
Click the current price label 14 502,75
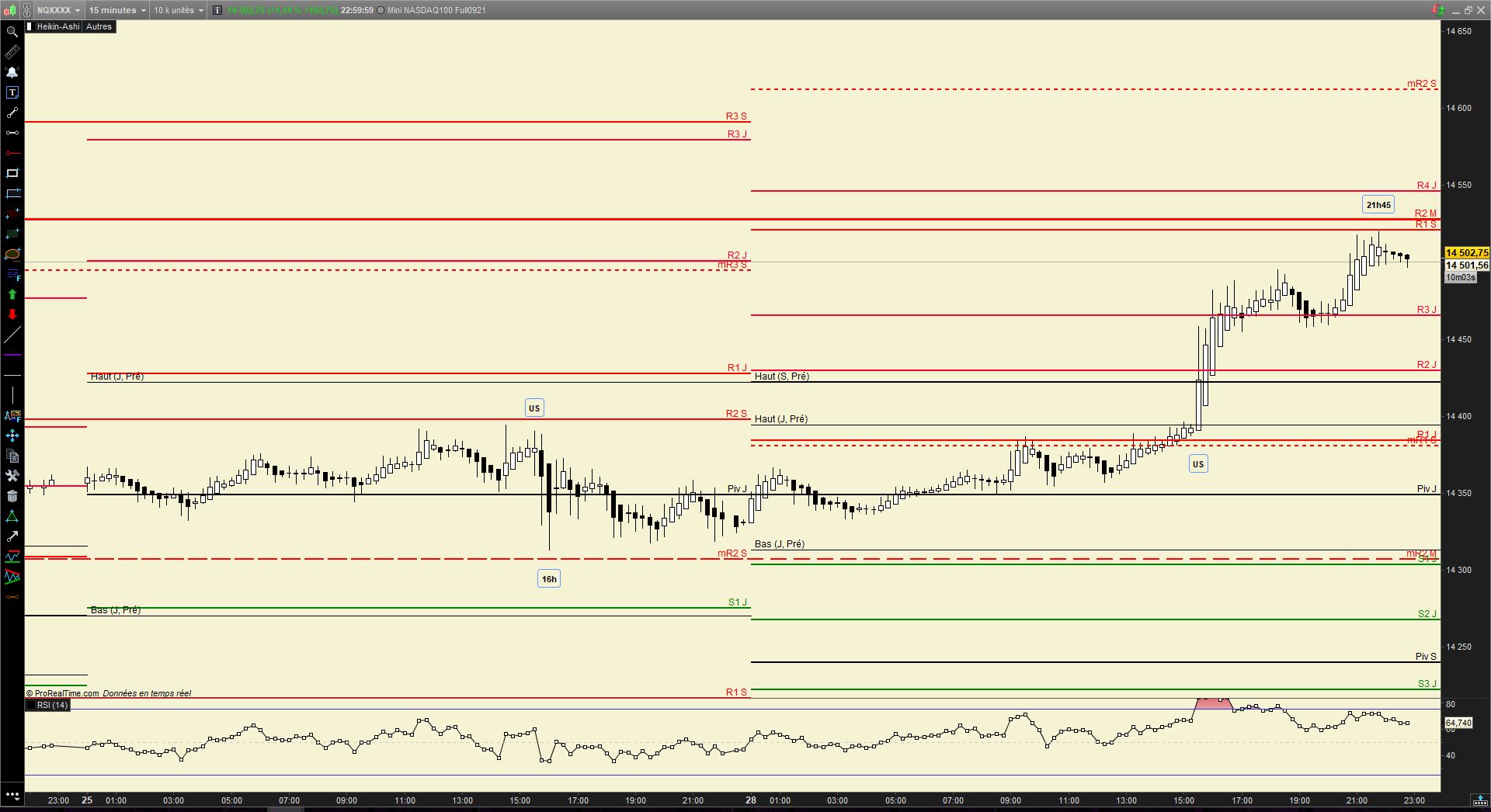[1467, 252]
